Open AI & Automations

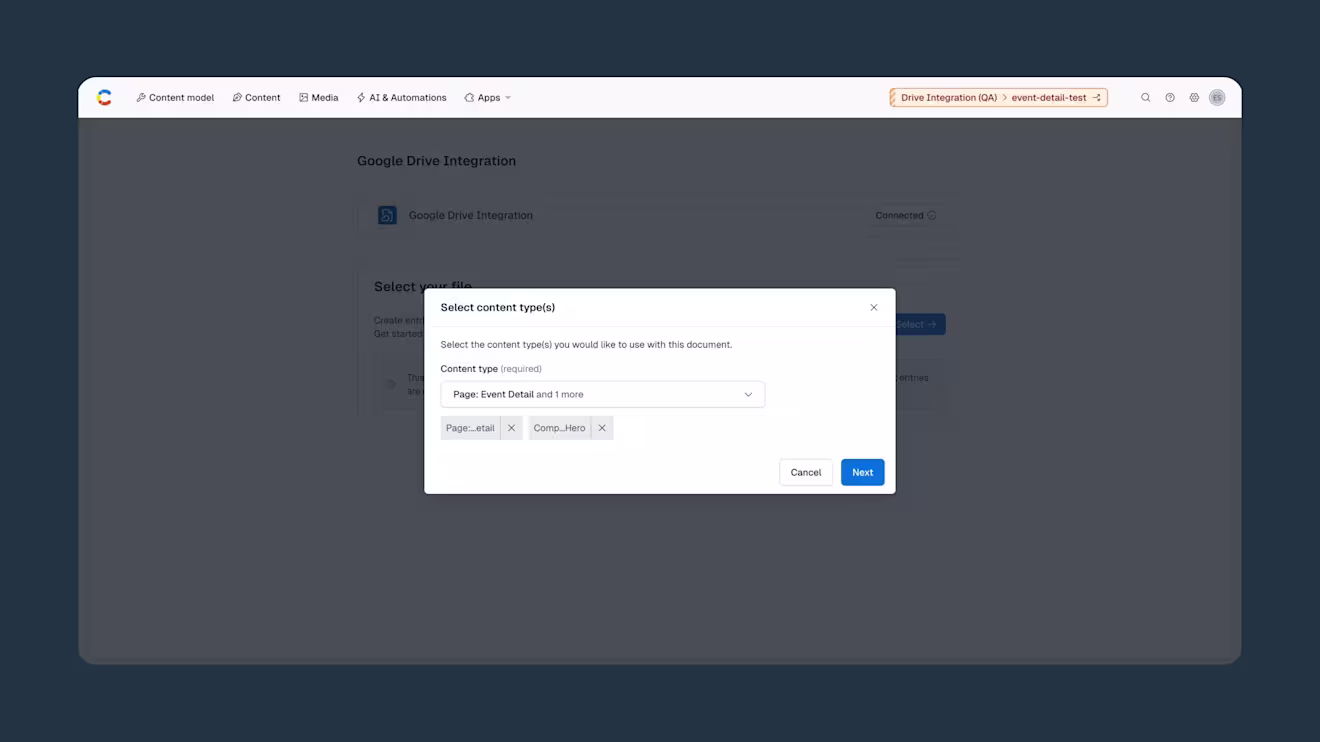pyautogui.click(x=401, y=98)
